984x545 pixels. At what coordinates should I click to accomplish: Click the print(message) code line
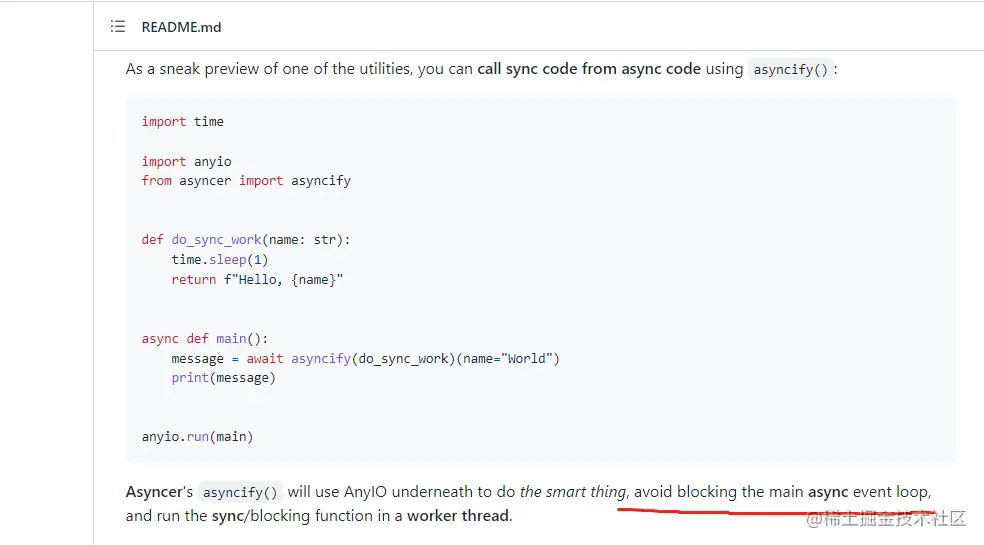[x=223, y=378]
